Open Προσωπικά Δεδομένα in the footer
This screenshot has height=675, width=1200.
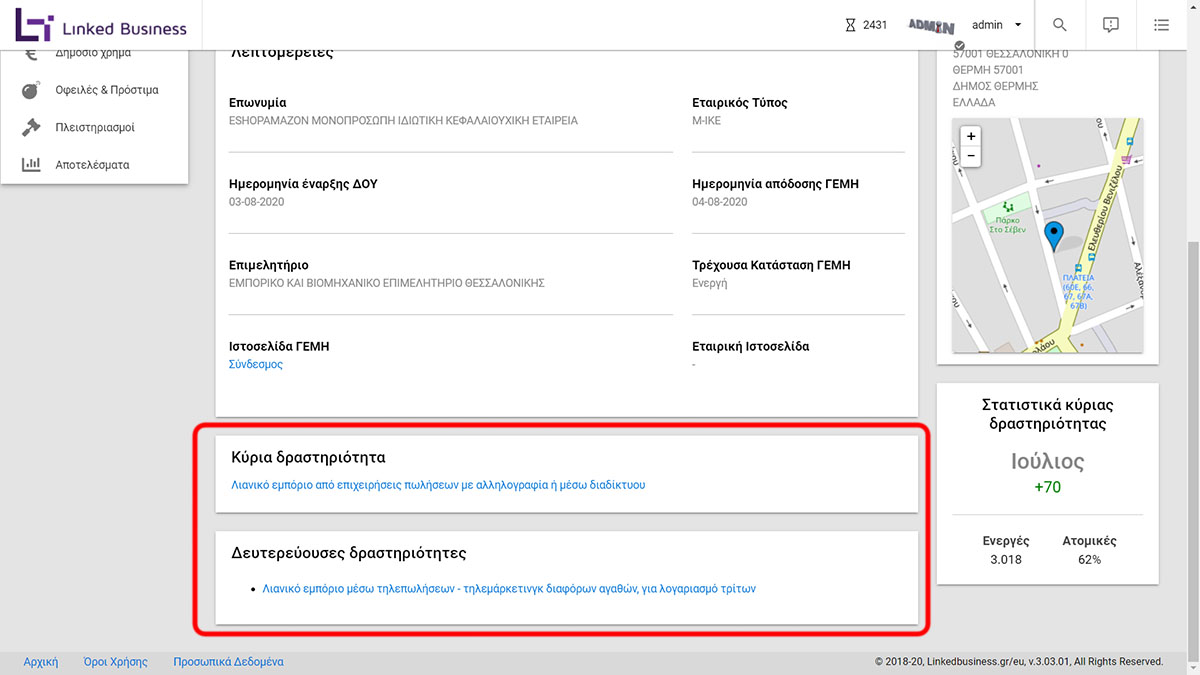228,662
